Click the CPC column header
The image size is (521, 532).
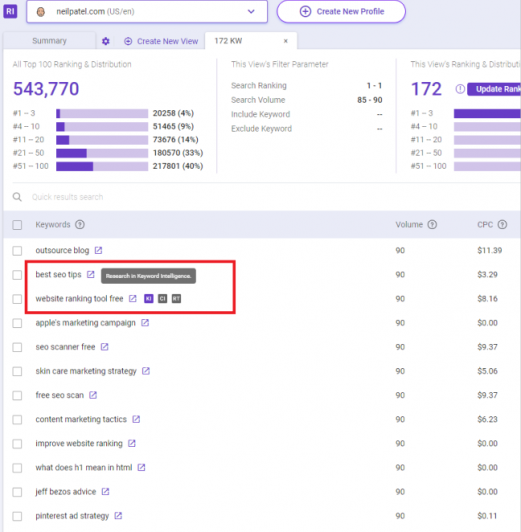[x=485, y=225]
